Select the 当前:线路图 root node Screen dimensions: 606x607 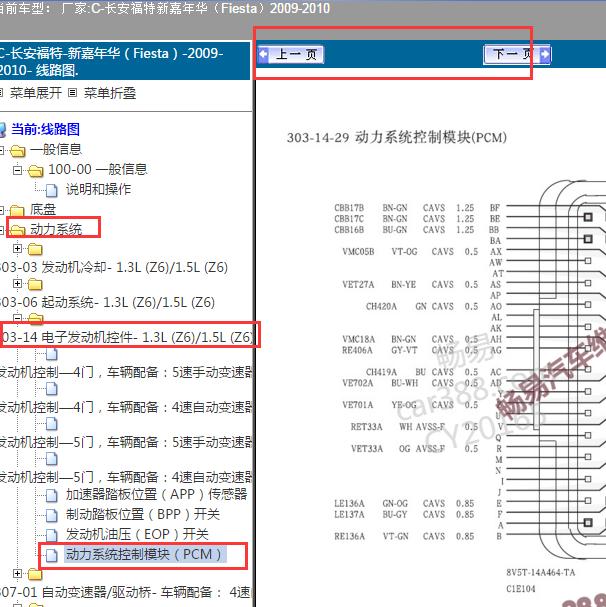(45, 129)
